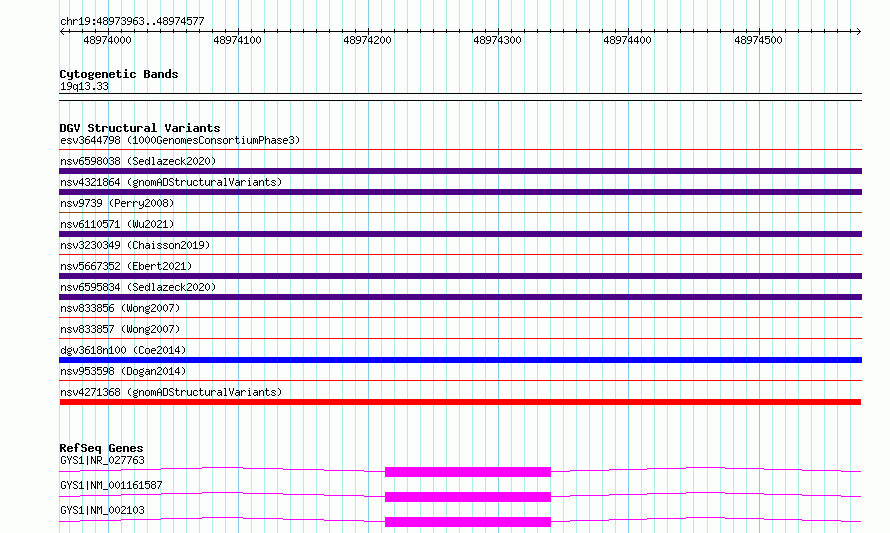890x533 pixels.
Task: Open variant nsv9739 (Perry2008)
Action: [117, 203]
